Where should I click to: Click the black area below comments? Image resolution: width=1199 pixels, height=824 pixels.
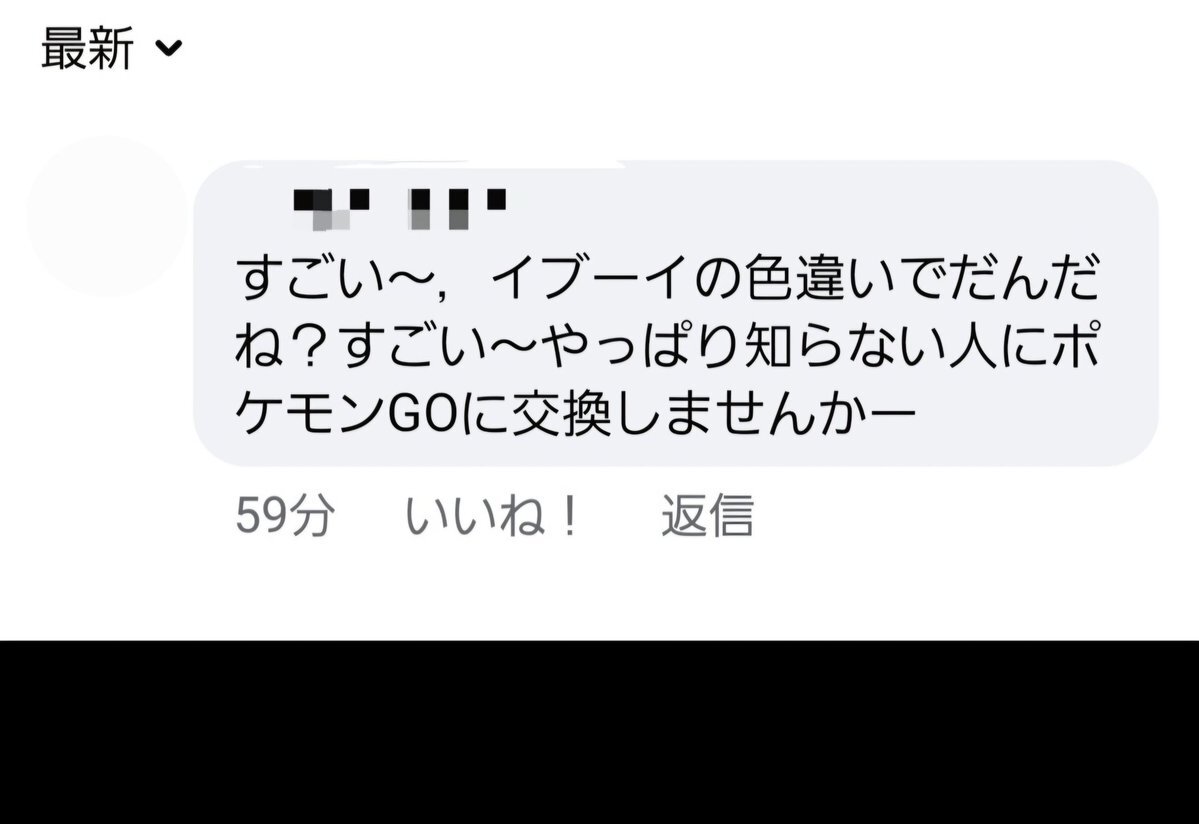[600, 732]
